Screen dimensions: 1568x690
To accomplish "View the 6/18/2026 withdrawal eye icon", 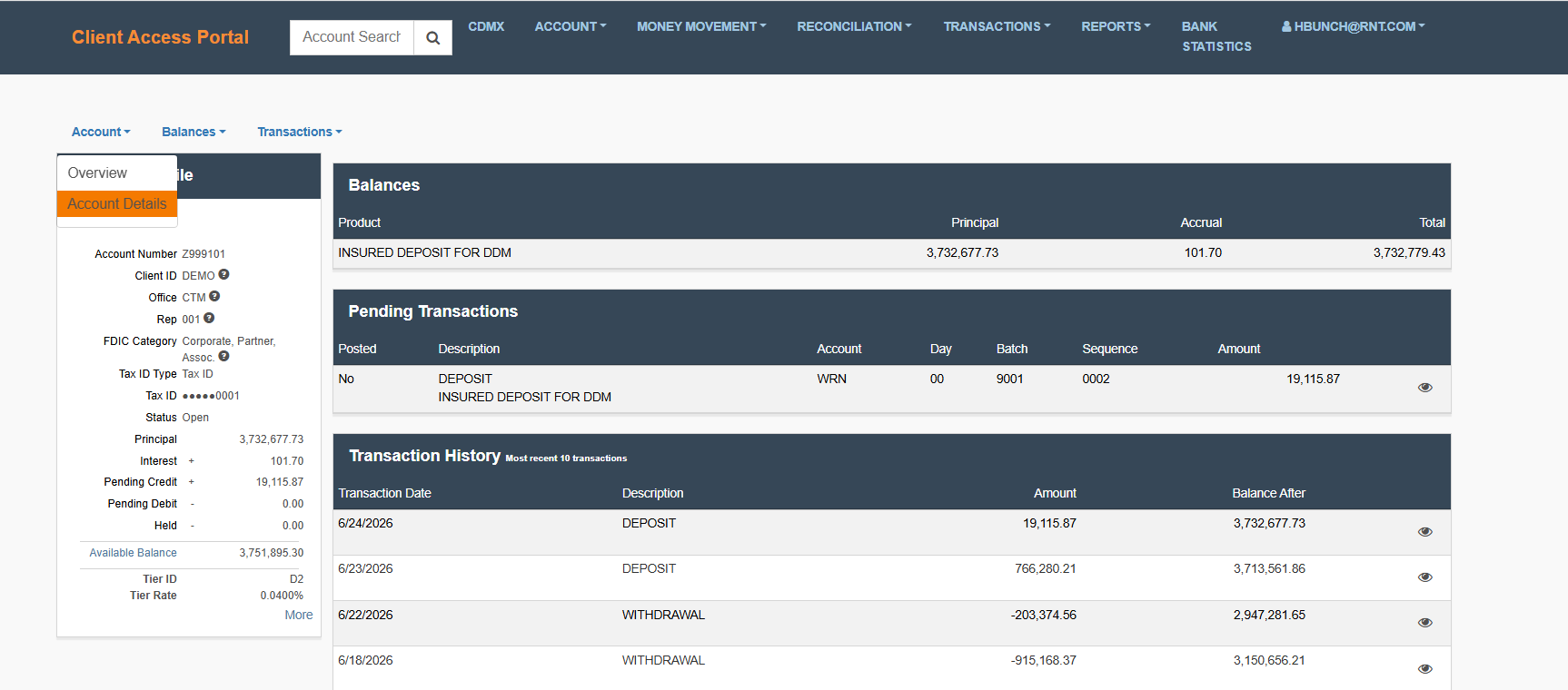I will point(1425,669).
